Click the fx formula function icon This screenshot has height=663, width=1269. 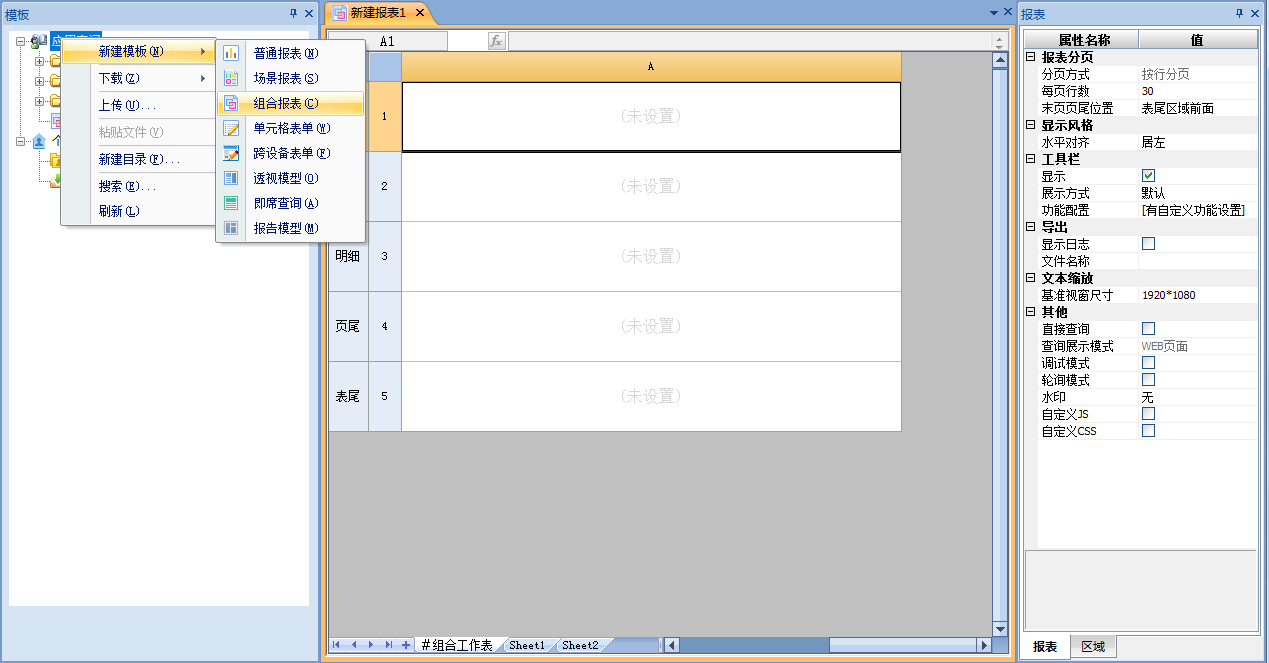[x=496, y=41]
